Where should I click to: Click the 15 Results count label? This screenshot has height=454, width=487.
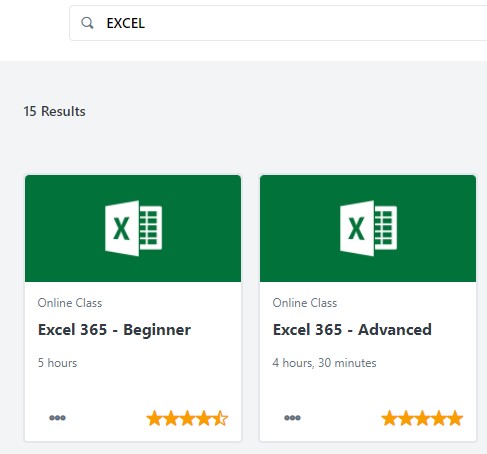[54, 111]
